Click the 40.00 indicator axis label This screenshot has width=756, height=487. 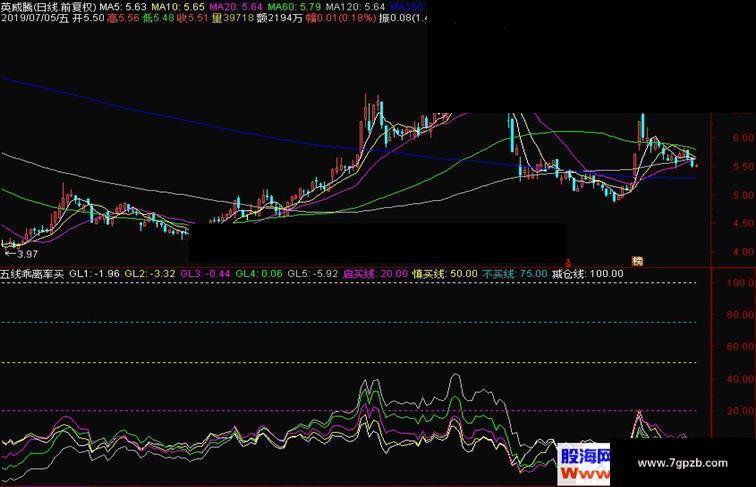coord(741,379)
